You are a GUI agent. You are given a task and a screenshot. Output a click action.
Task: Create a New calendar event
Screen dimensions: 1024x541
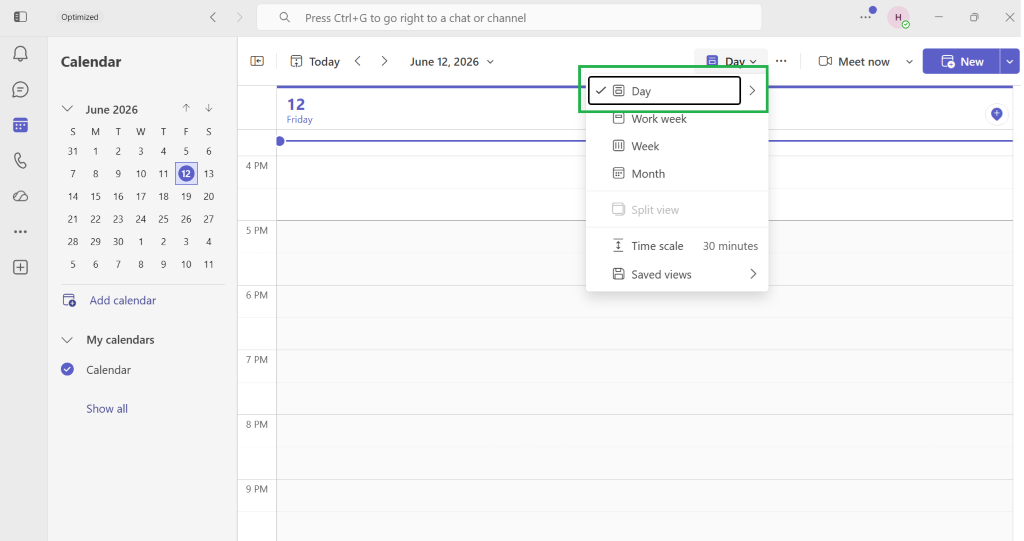(x=961, y=61)
